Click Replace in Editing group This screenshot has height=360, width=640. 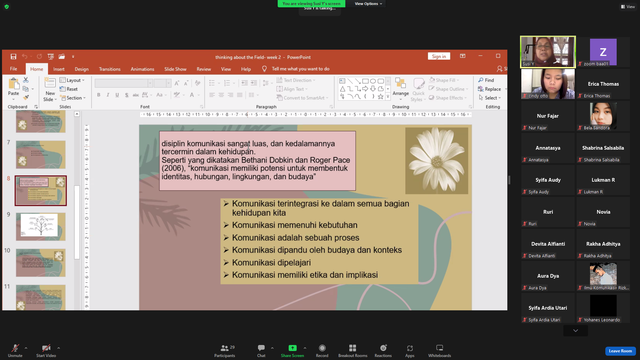(x=489, y=89)
